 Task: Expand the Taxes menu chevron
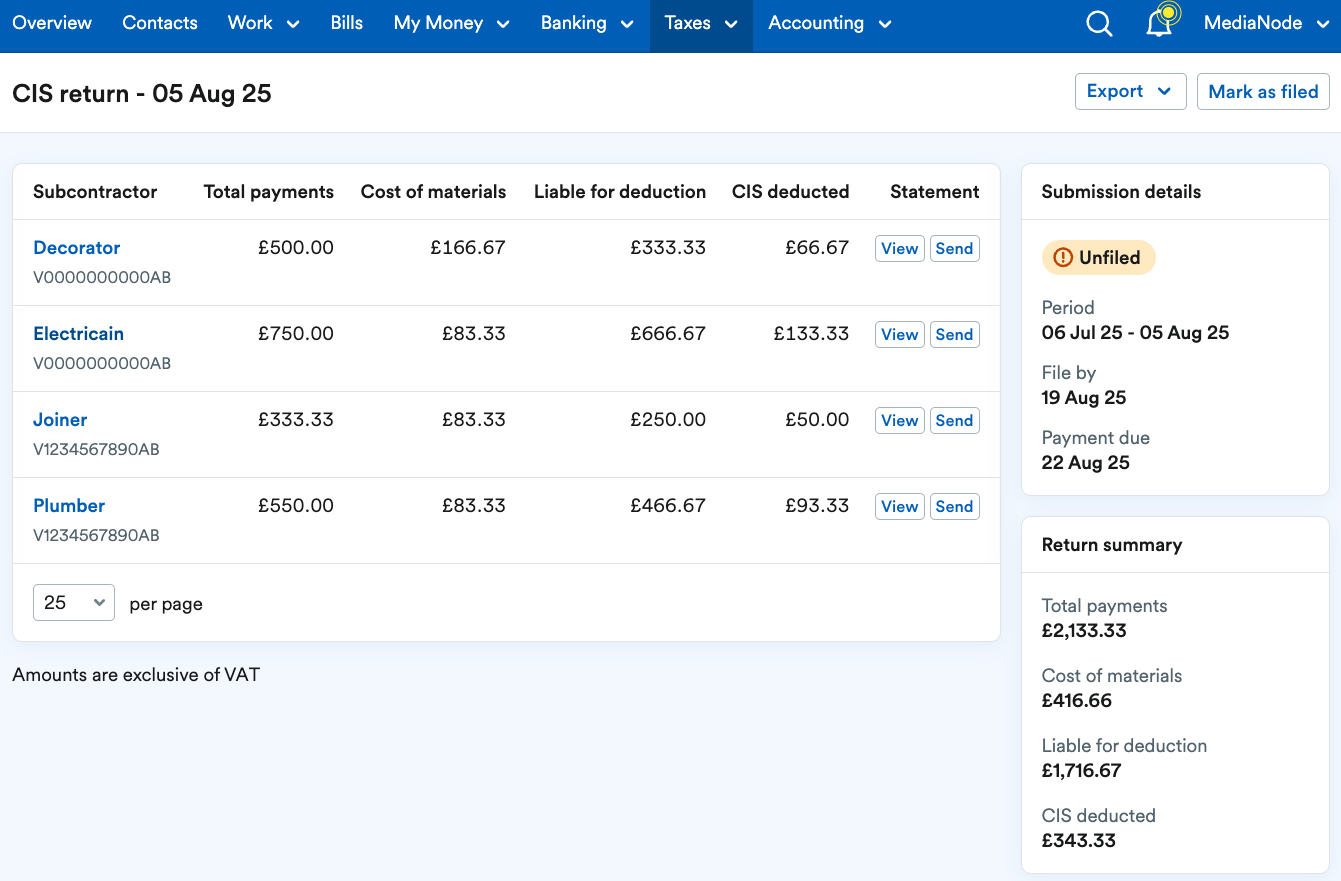point(731,23)
